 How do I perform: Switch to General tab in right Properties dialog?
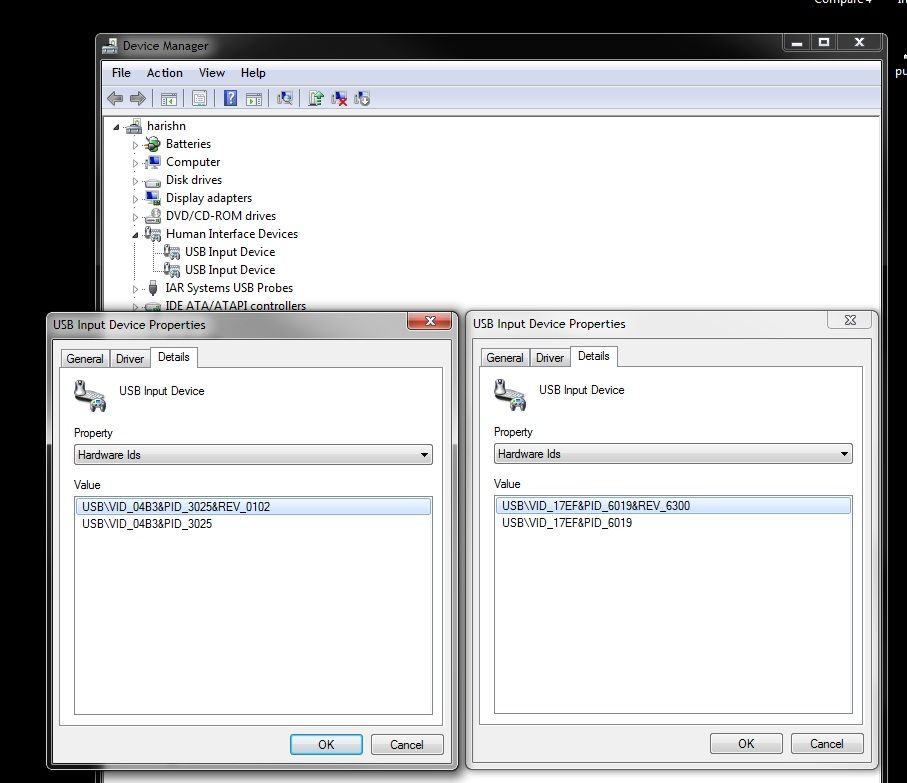[x=504, y=357]
